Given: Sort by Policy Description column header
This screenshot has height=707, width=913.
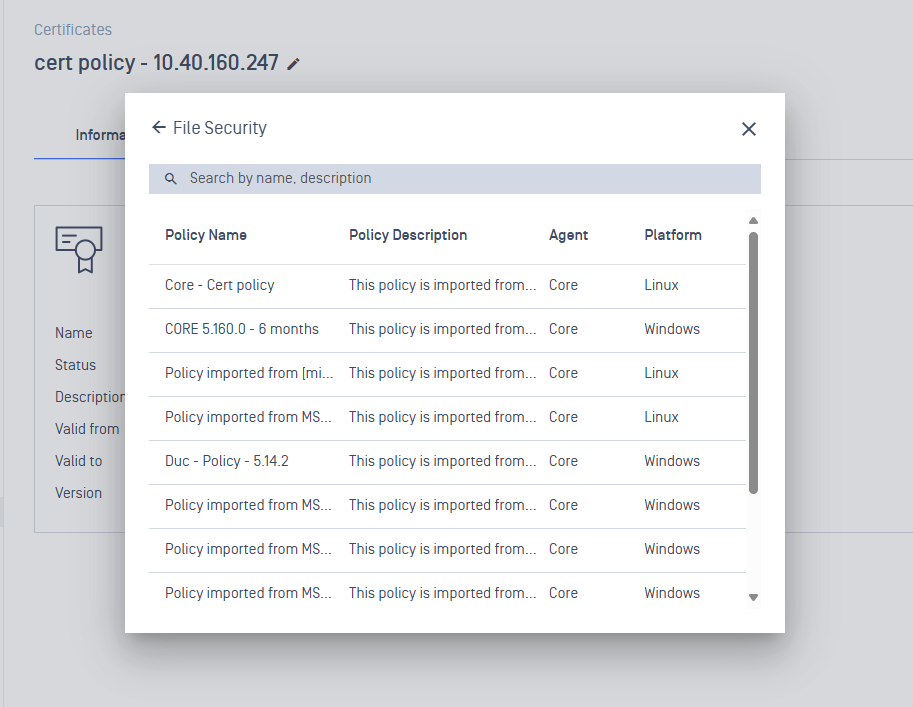Looking at the screenshot, I should pyautogui.click(x=408, y=235).
